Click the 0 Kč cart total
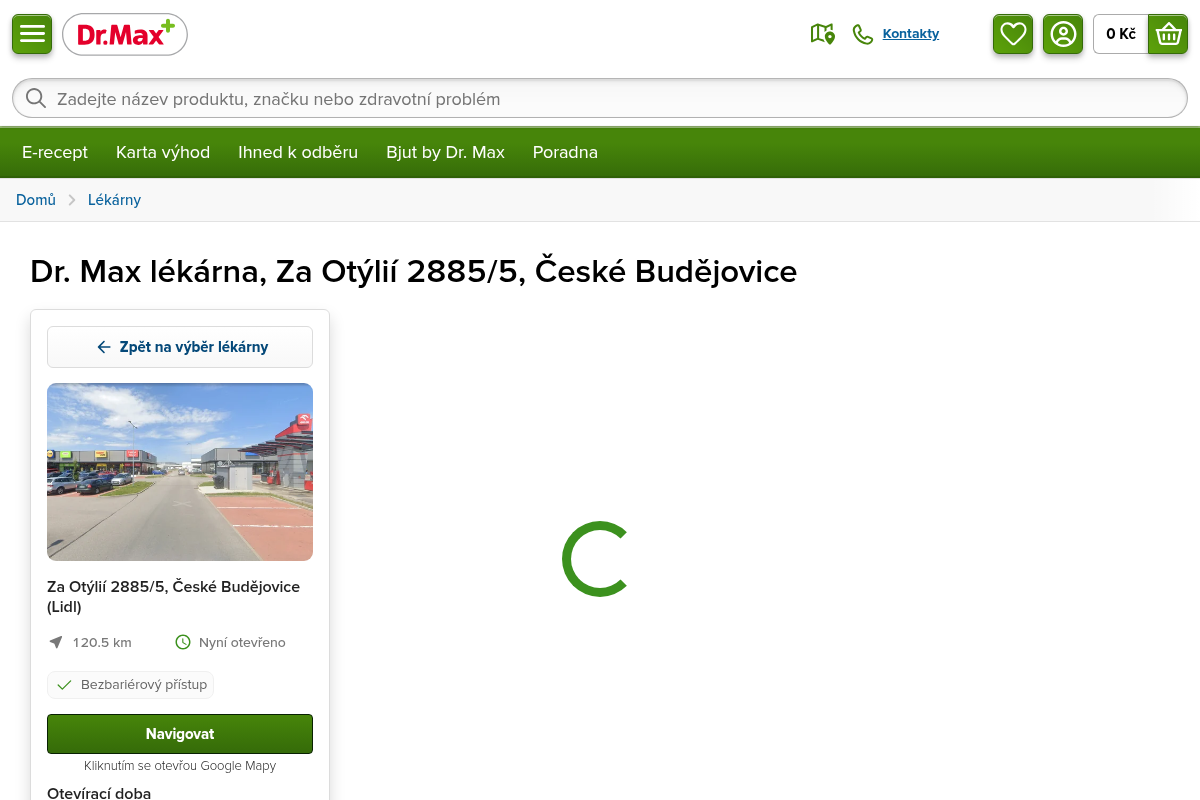1200x800 pixels. coord(1121,34)
